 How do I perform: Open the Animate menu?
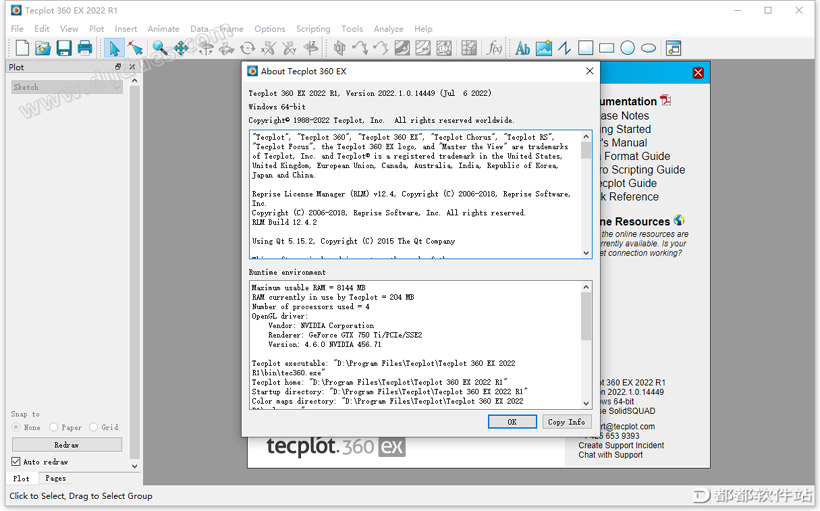tap(163, 29)
